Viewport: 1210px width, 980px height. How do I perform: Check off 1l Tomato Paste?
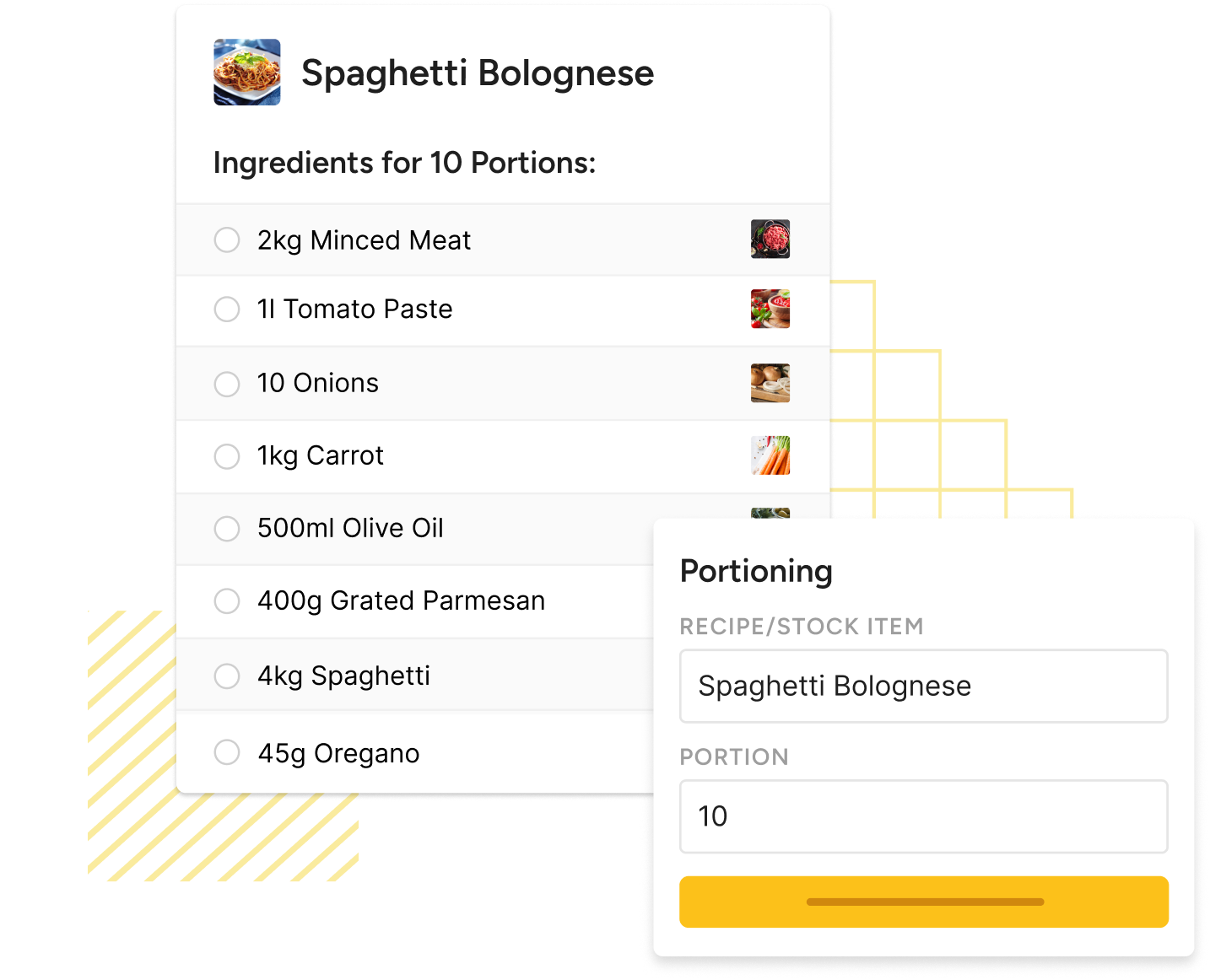227,310
